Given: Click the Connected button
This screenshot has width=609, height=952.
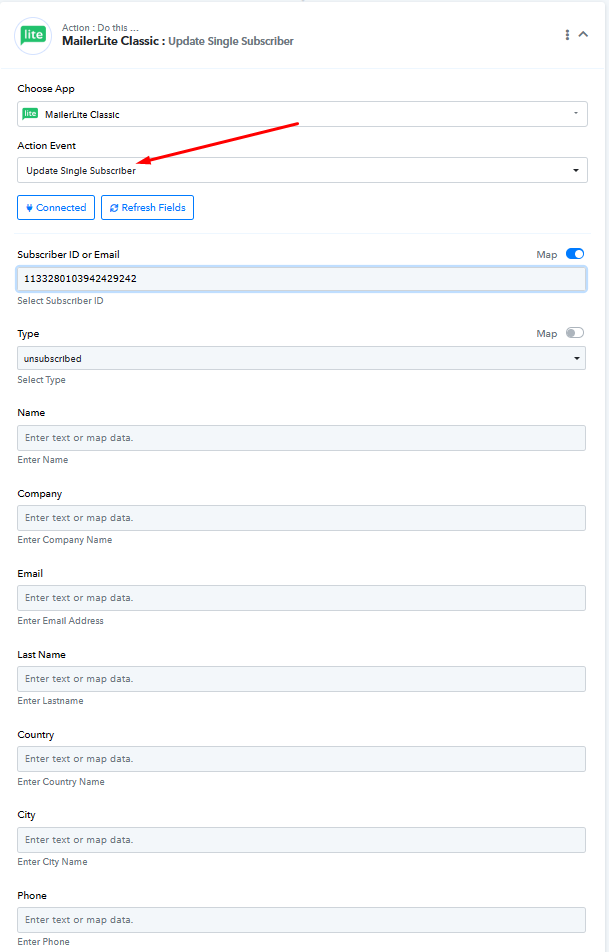Looking at the screenshot, I should pos(56,208).
